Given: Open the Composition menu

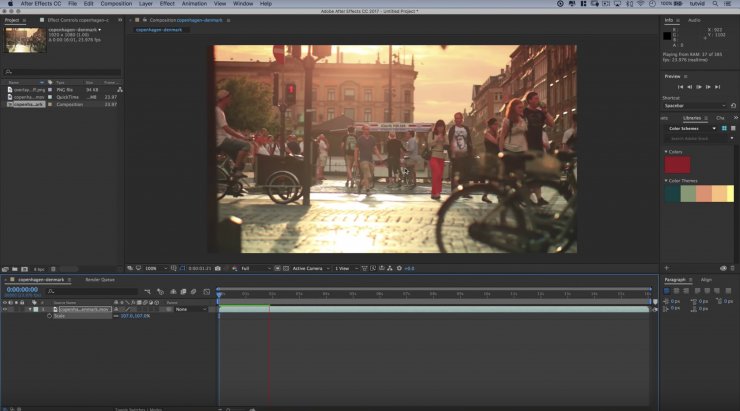Looking at the screenshot, I should (x=116, y=3).
